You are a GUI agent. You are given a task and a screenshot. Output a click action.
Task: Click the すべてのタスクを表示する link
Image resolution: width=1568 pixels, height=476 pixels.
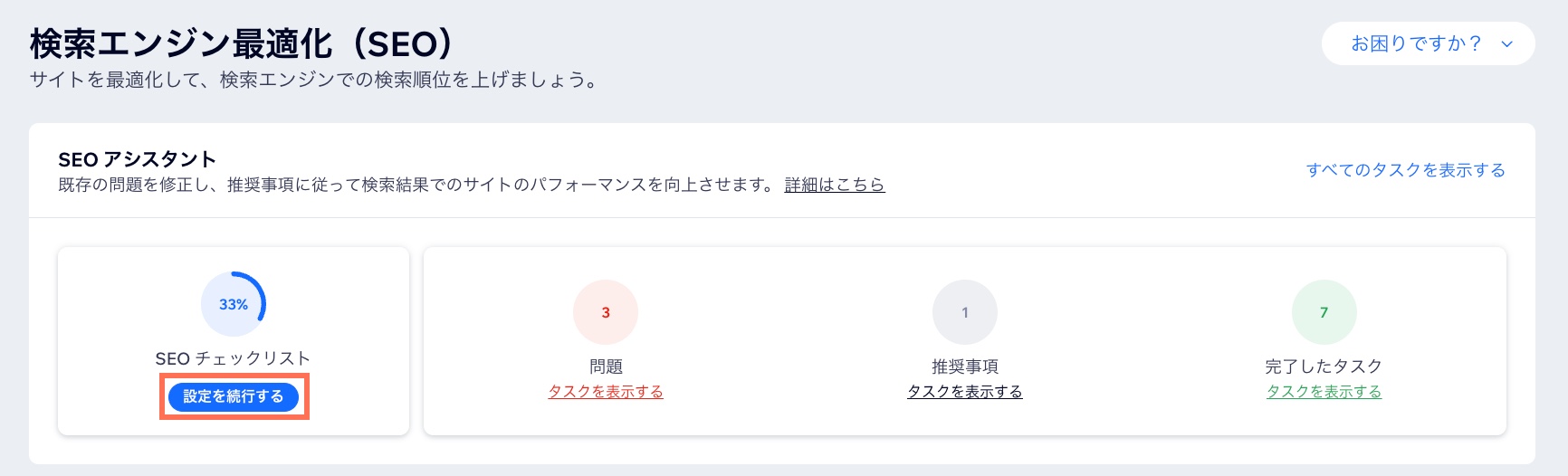point(1405,170)
